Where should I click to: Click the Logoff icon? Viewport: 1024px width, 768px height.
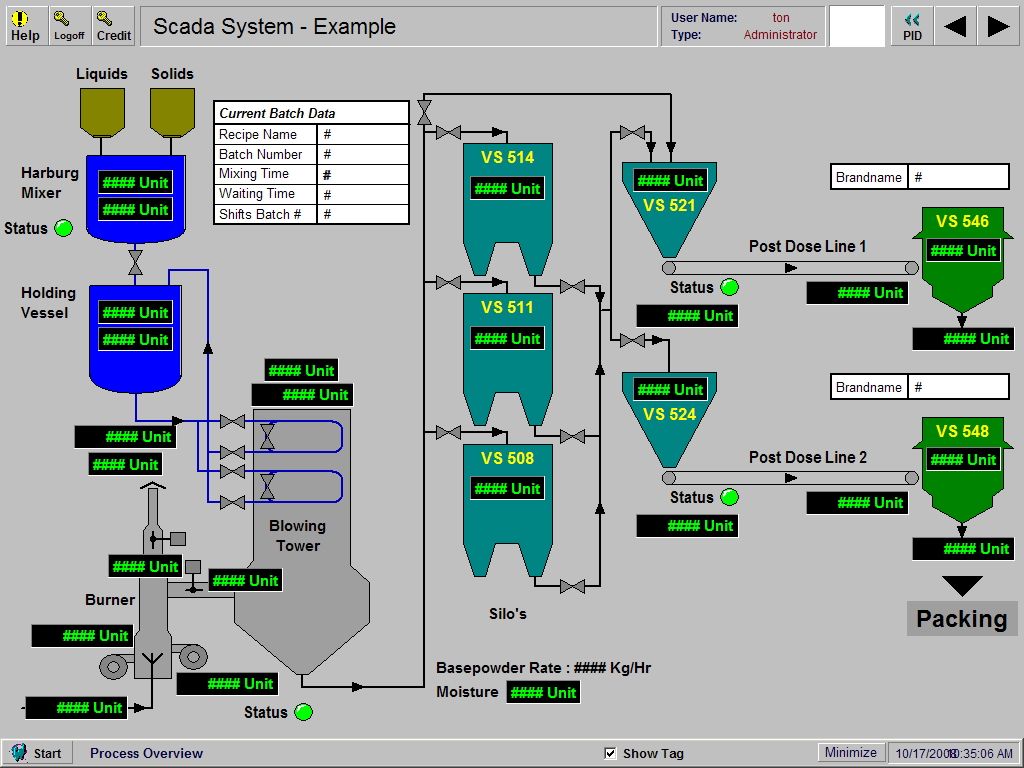pos(68,24)
